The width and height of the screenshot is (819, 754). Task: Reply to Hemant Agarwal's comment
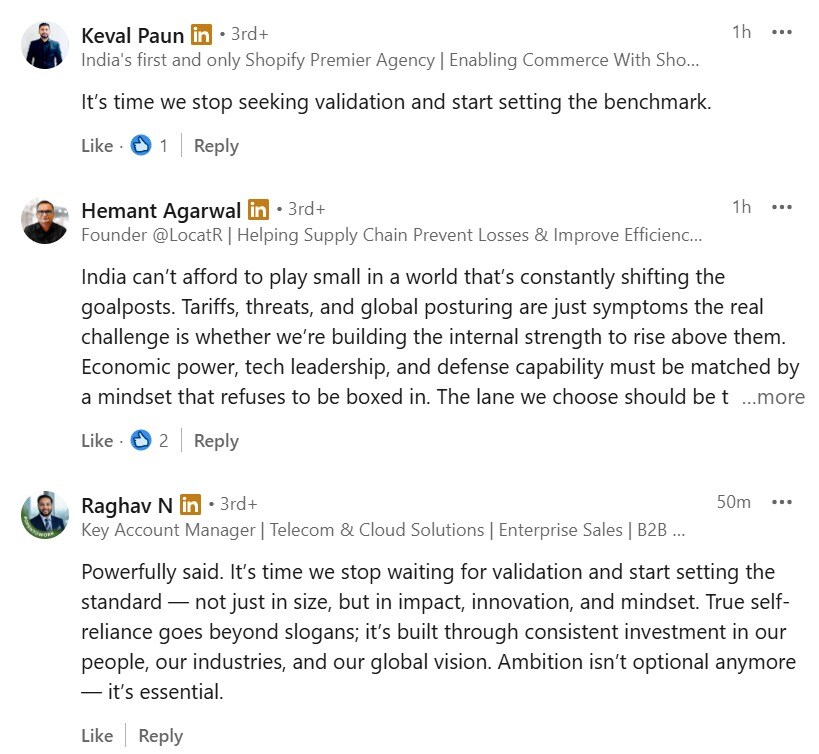[x=216, y=441]
